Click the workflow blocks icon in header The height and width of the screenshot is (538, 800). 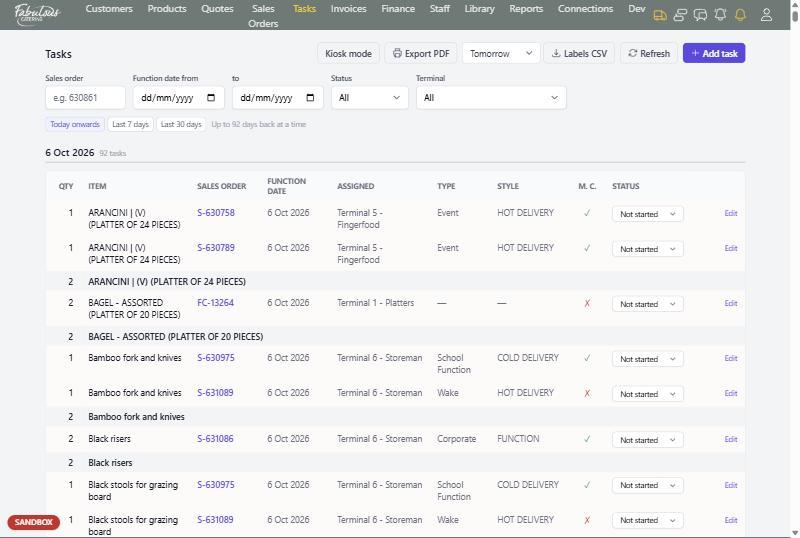tap(680, 15)
